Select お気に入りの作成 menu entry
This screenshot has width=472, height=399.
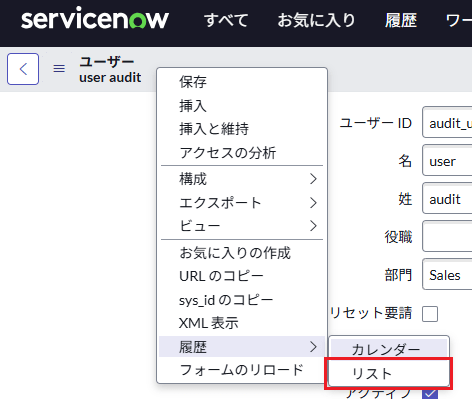pyautogui.click(x=242, y=253)
